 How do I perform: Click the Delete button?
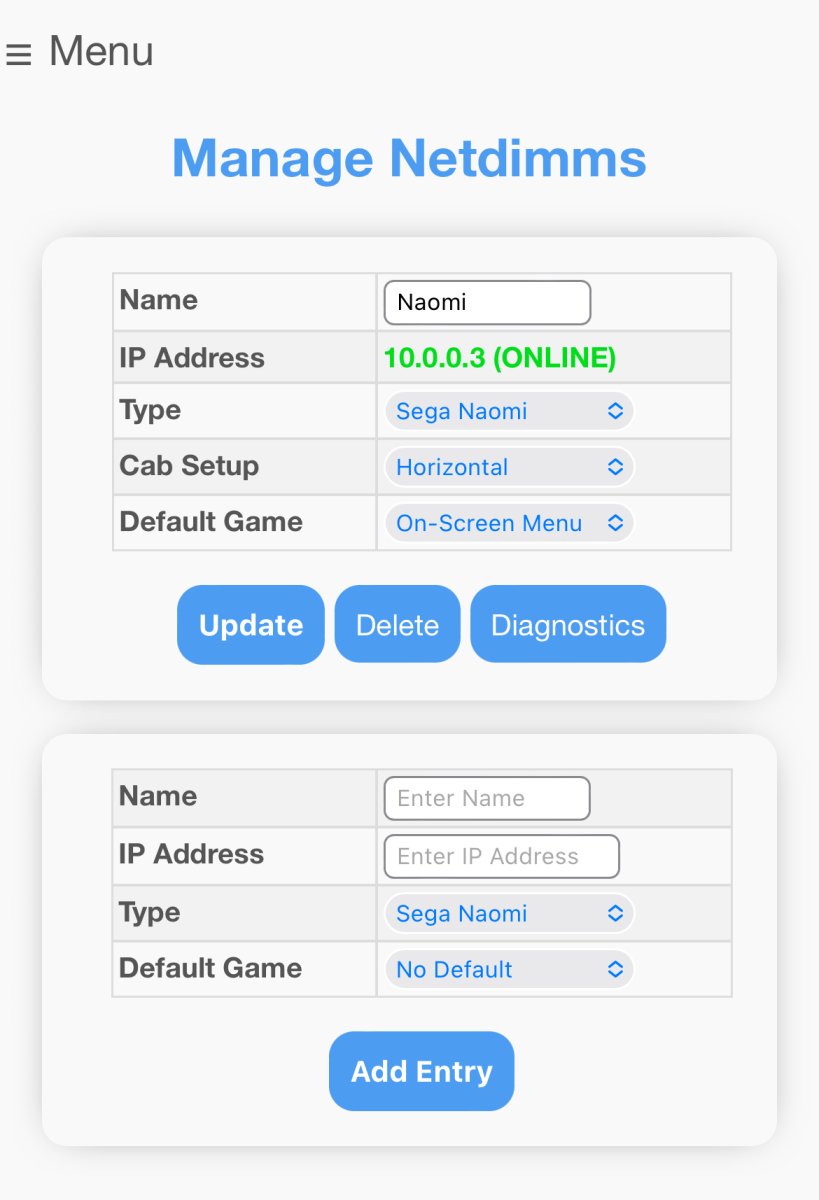397,625
